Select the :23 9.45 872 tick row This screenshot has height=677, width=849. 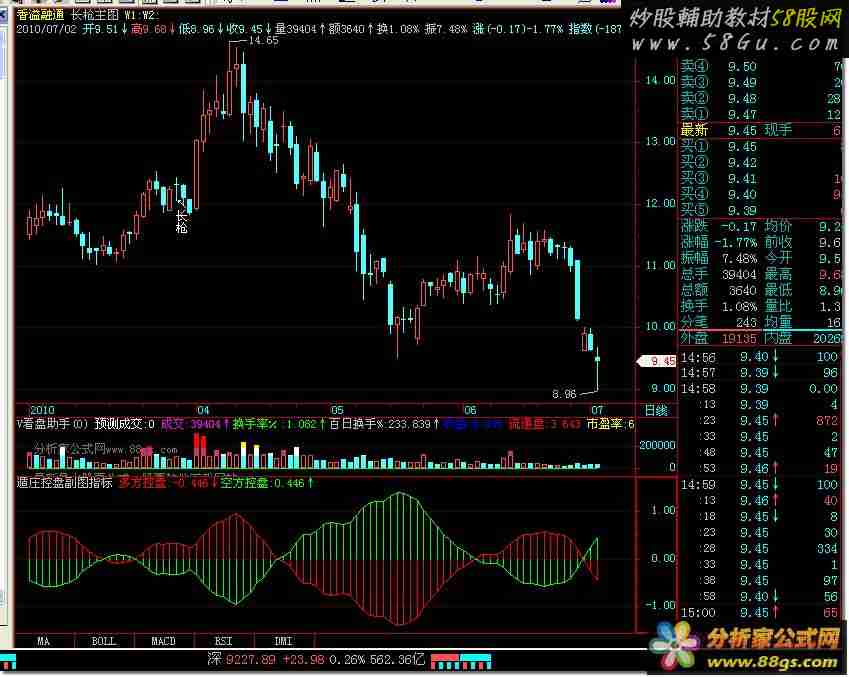click(760, 420)
